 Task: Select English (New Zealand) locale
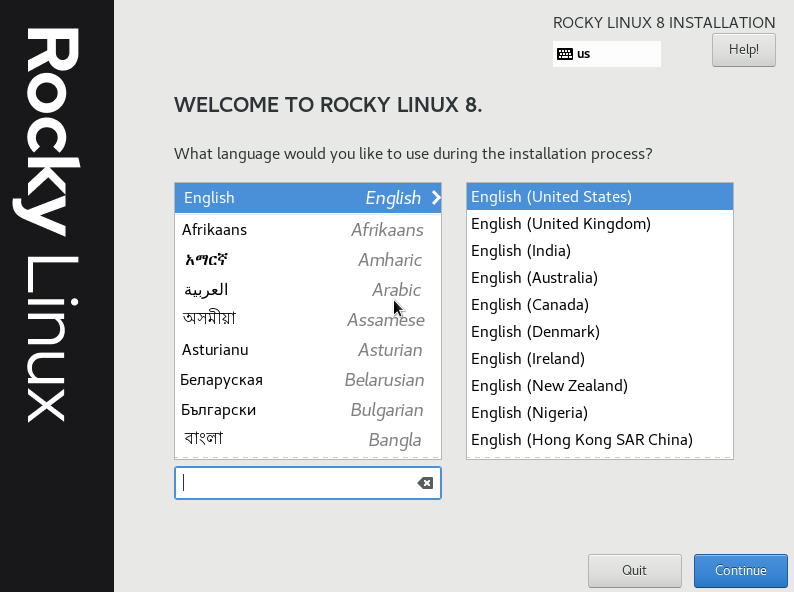coord(600,385)
